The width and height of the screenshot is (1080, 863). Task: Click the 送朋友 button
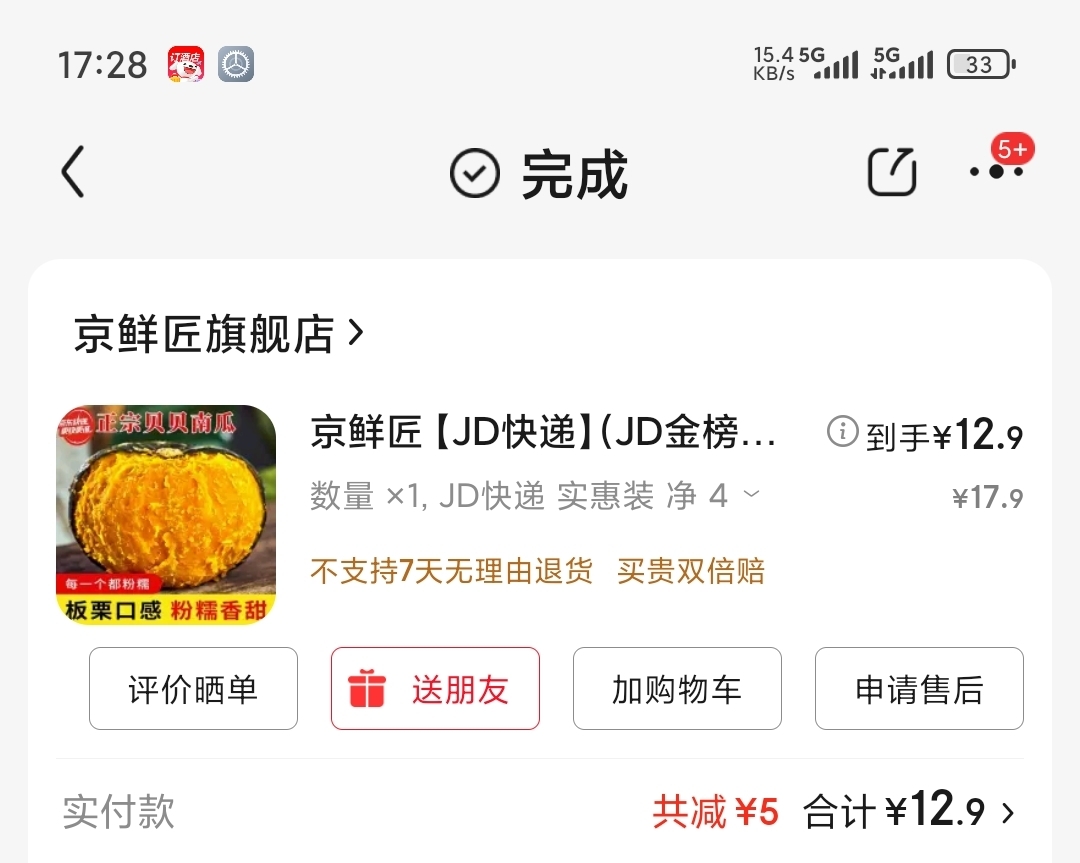coord(435,688)
